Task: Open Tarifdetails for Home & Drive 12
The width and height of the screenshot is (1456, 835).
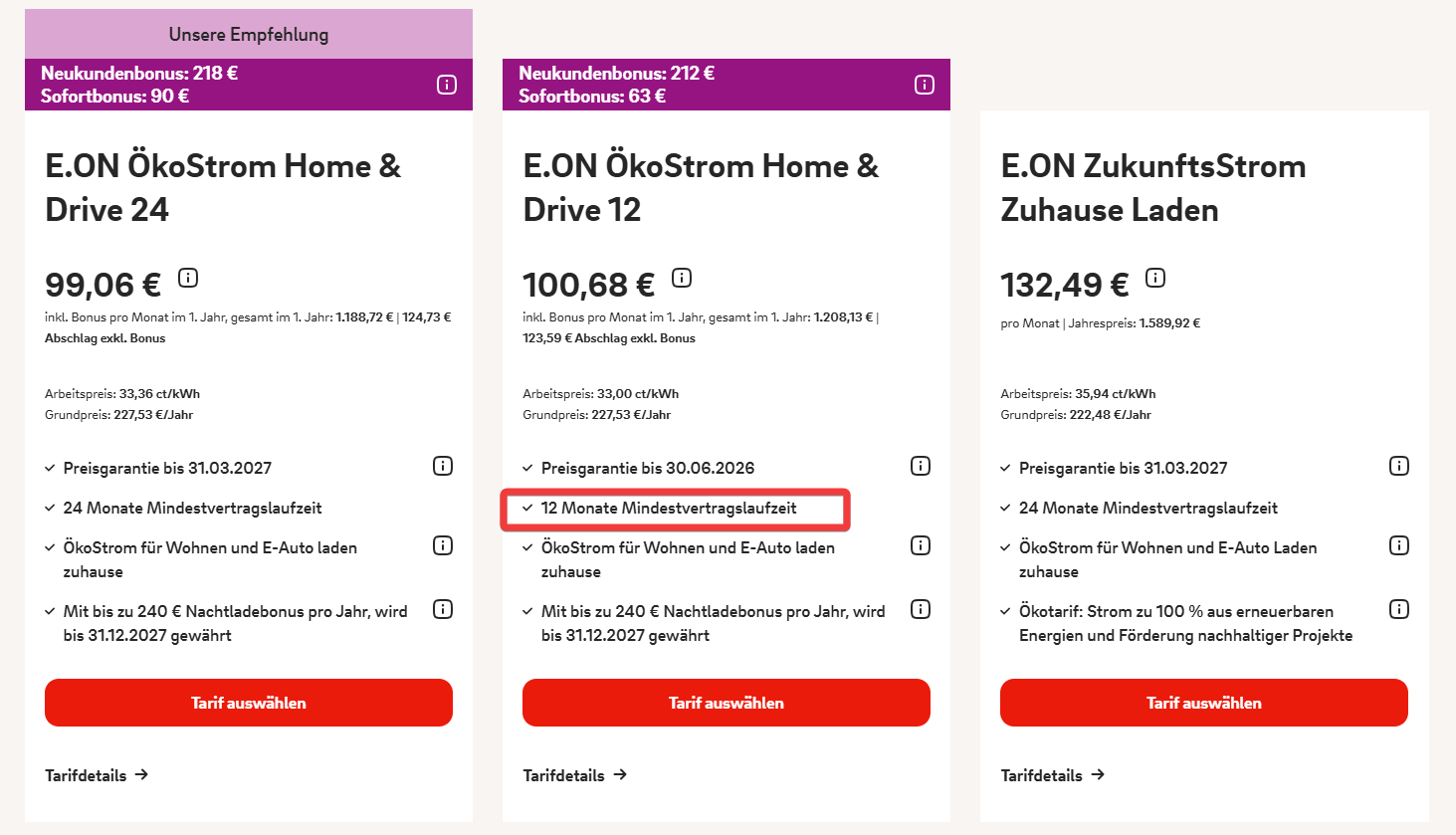Action: point(574,775)
